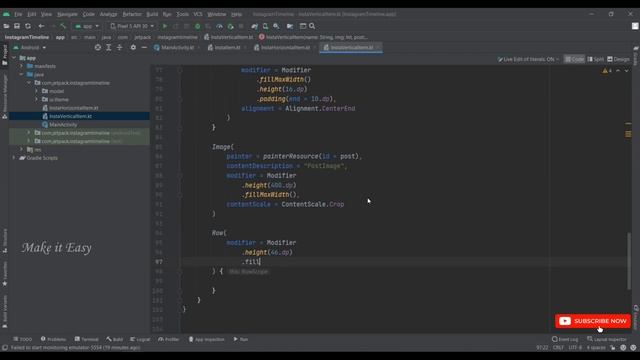Image resolution: width=640 pixels, height=360 pixels.
Task: Click the warnings indicator in editor
Action: (607, 71)
